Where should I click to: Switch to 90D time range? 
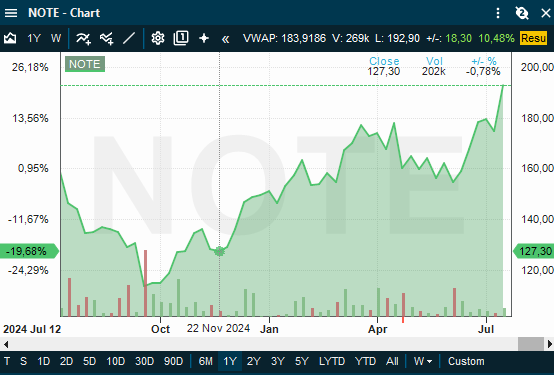[173, 361]
